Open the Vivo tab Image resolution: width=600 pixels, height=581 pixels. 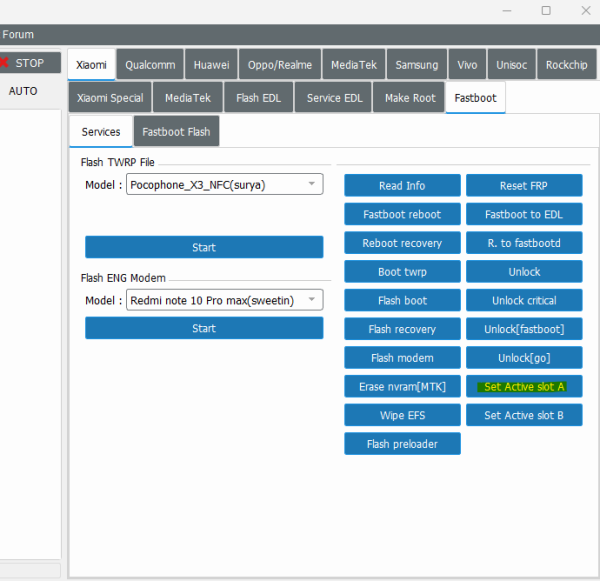pos(467,65)
